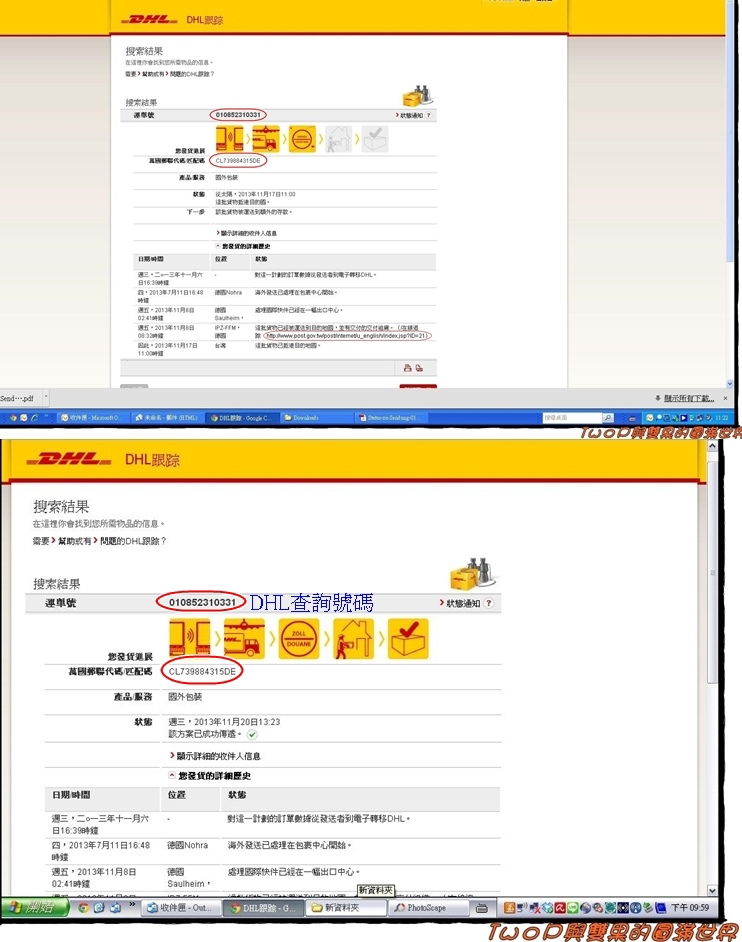The width and height of the screenshot is (742, 942).
Task: Expand 顯示詳細的收件人信息 in upper window
Action: point(246,232)
